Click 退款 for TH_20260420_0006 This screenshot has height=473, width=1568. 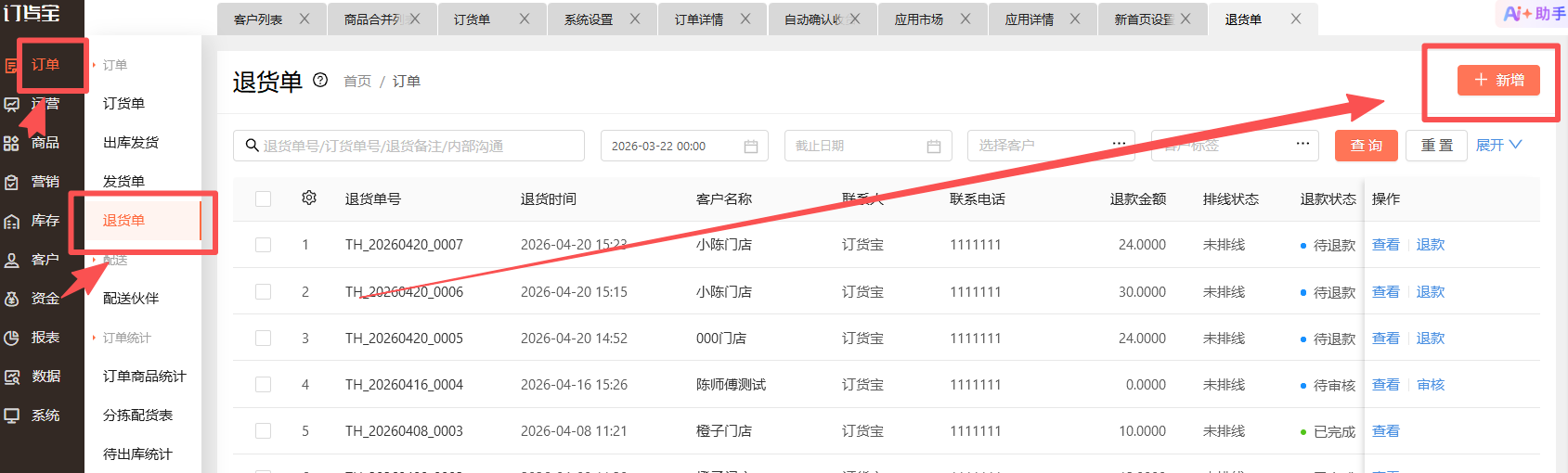click(x=1431, y=291)
